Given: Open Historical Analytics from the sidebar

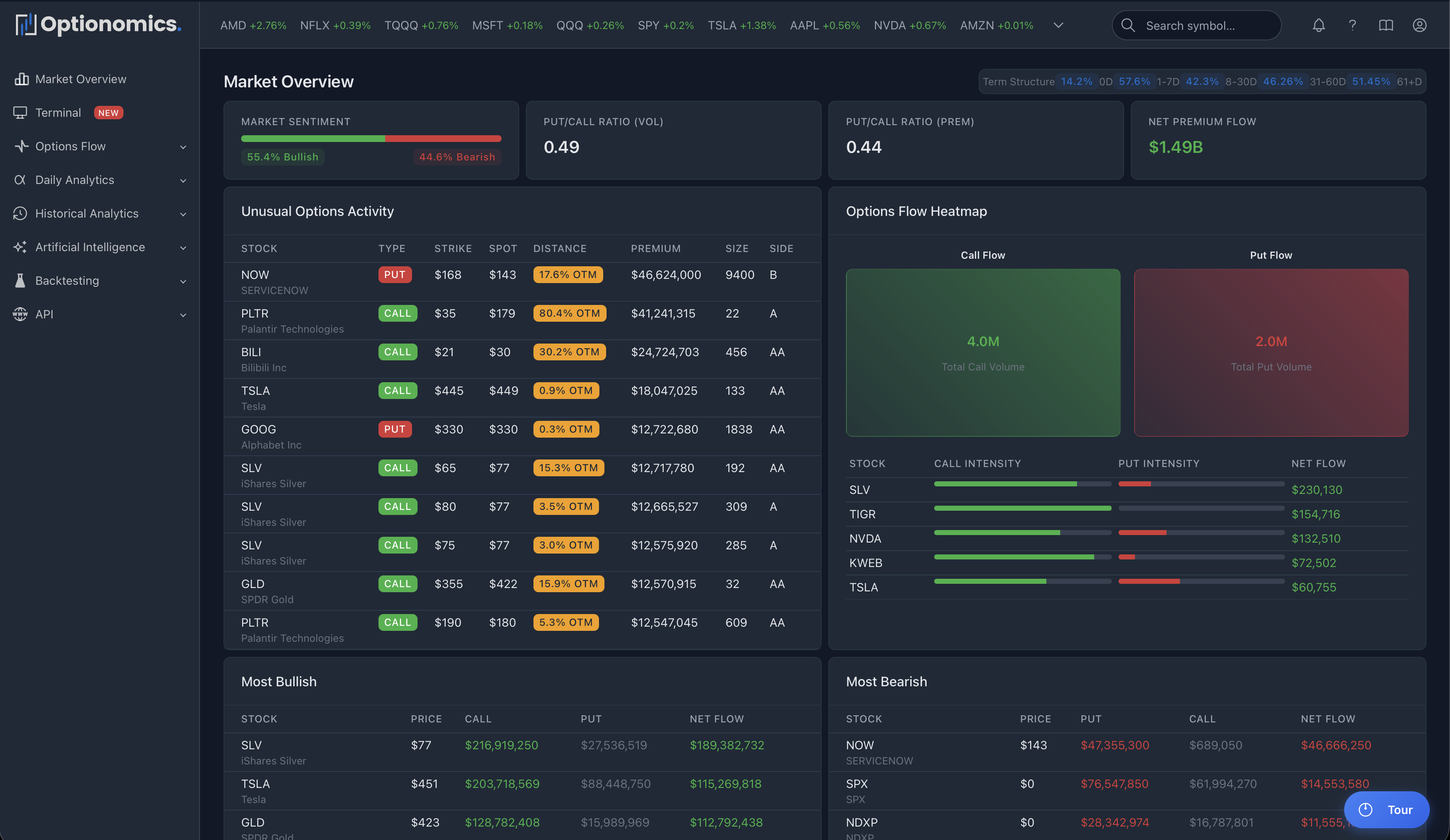Looking at the screenshot, I should (x=20, y=213).
